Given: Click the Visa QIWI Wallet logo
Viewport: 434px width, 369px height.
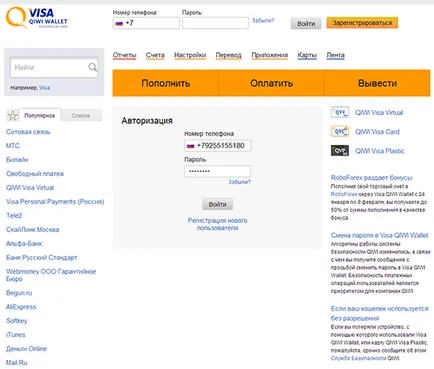Looking at the screenshot, I should 37,18.
